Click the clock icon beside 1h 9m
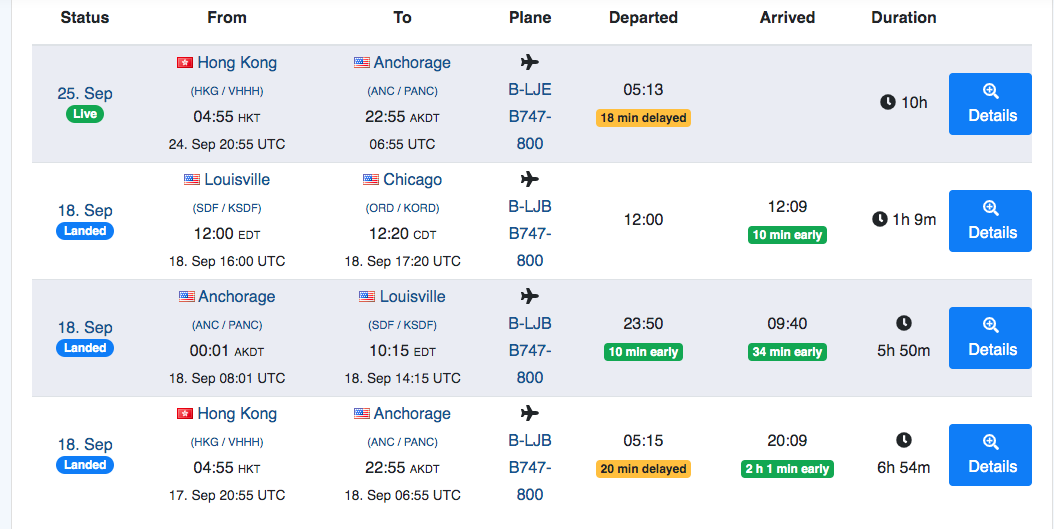The height and width of the screenshot is (529, 1054). click(880, 219)
